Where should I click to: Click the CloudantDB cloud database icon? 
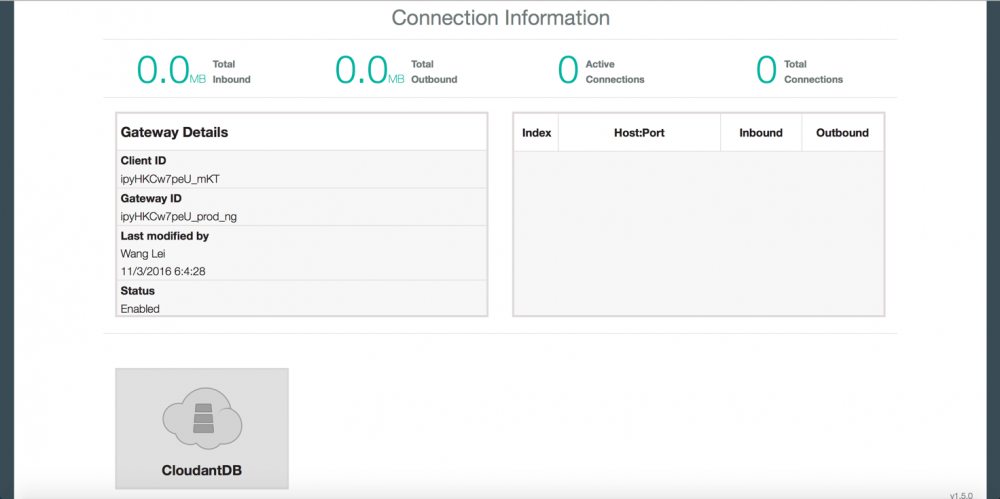point(202,418)
